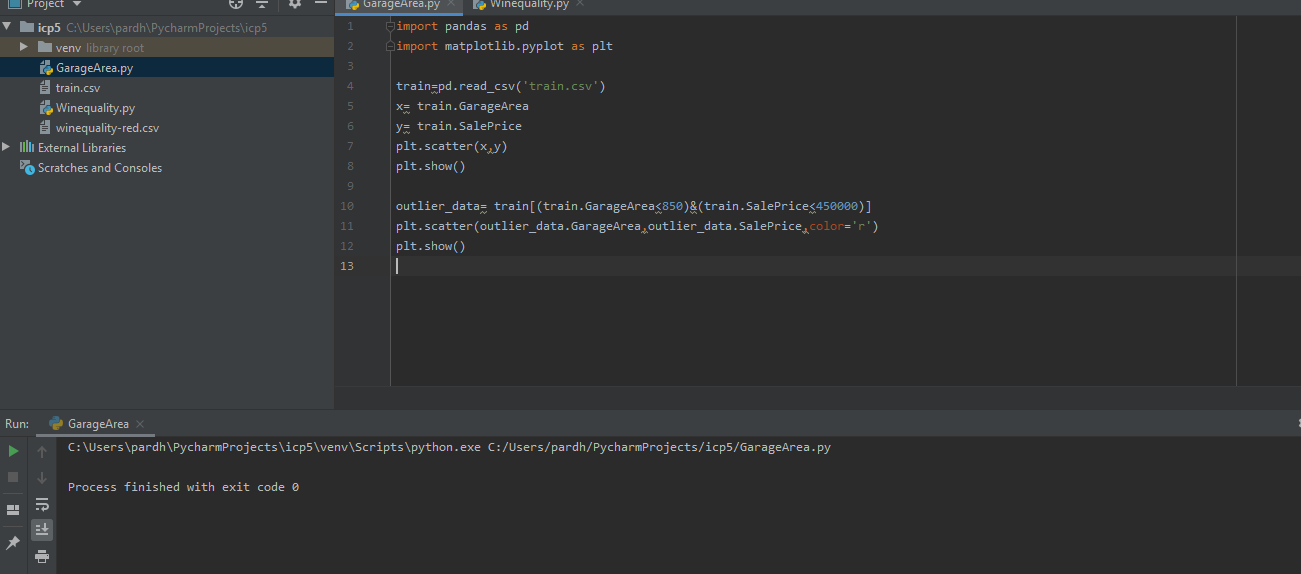Place cursor on empty line 13

pos(815,266)
